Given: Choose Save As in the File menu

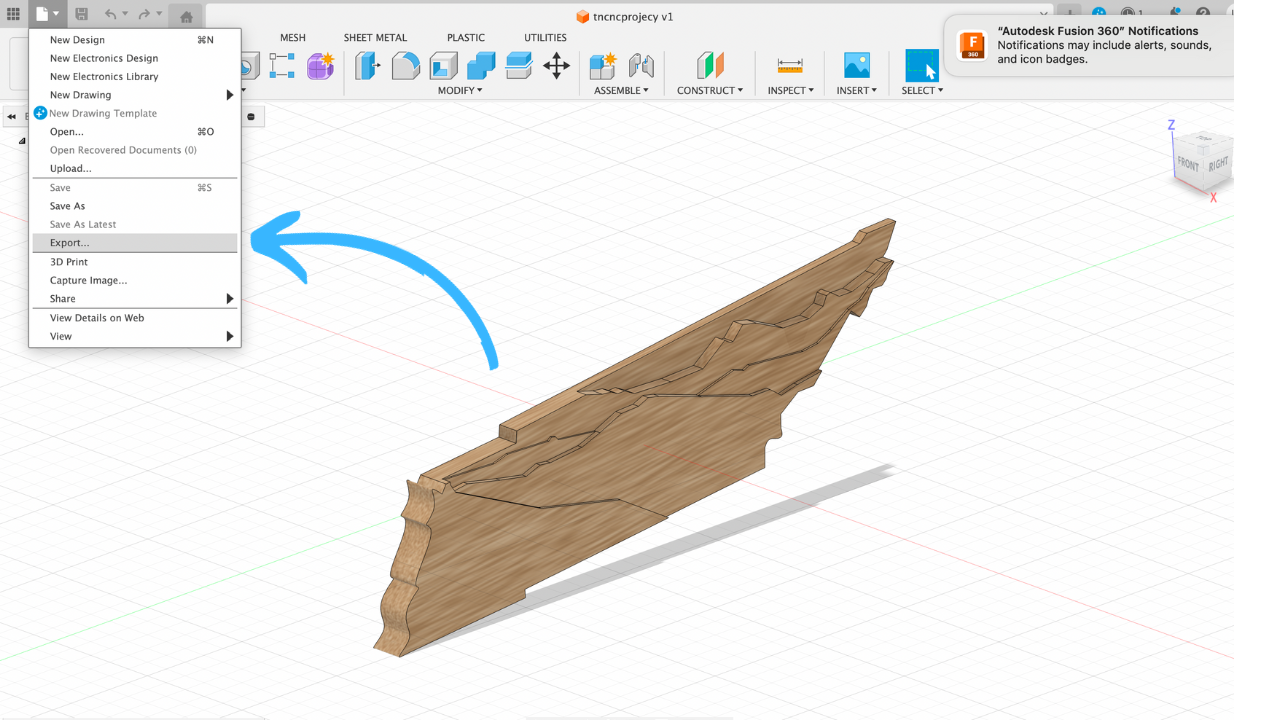Looking at the screenshot, I should click(135, 206).
